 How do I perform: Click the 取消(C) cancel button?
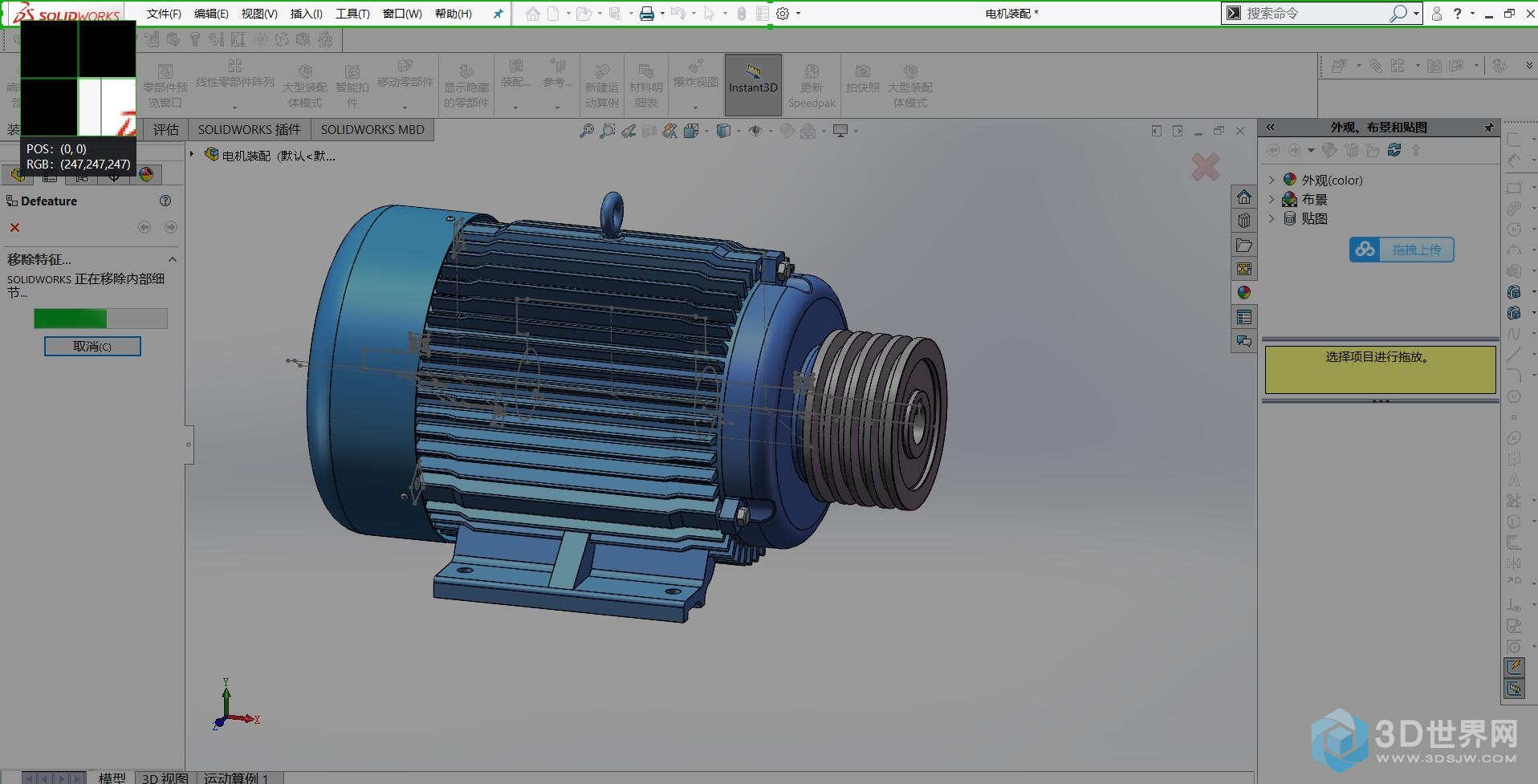tap(92, 347)
